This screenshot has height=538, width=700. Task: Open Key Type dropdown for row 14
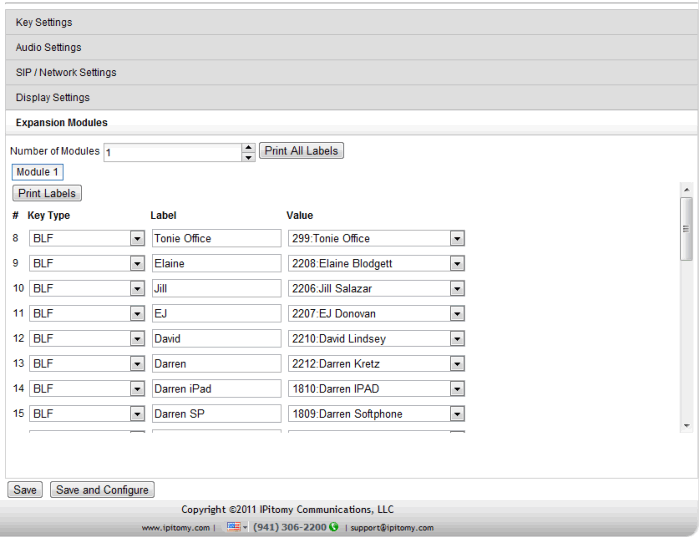click(87, 388)
